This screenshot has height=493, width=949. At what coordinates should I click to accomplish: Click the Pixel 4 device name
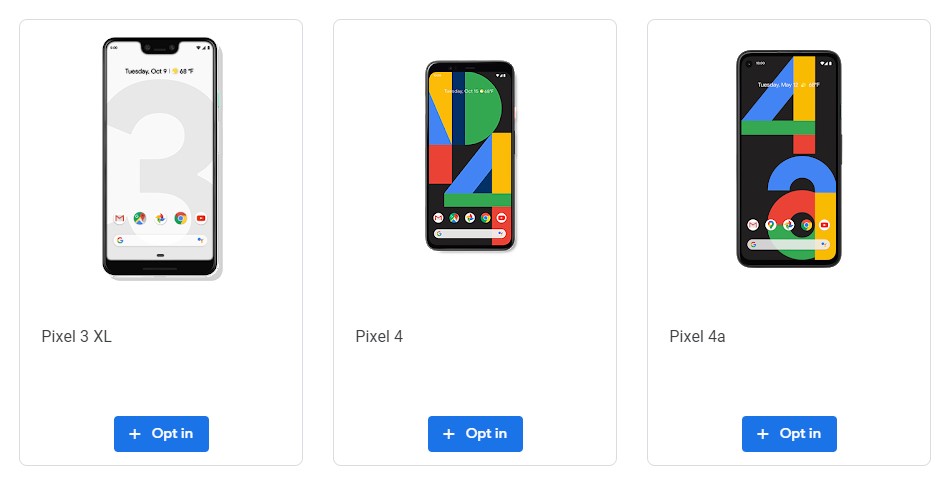[379, 336]
